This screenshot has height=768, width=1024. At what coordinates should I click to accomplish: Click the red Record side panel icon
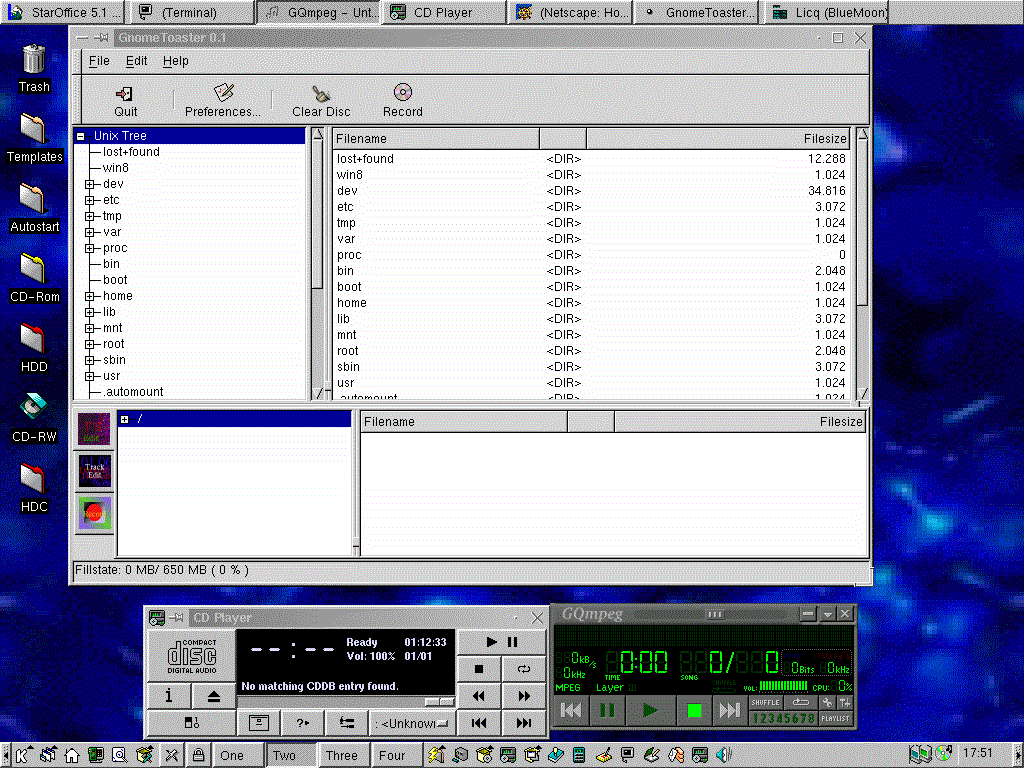pos(95,513)
